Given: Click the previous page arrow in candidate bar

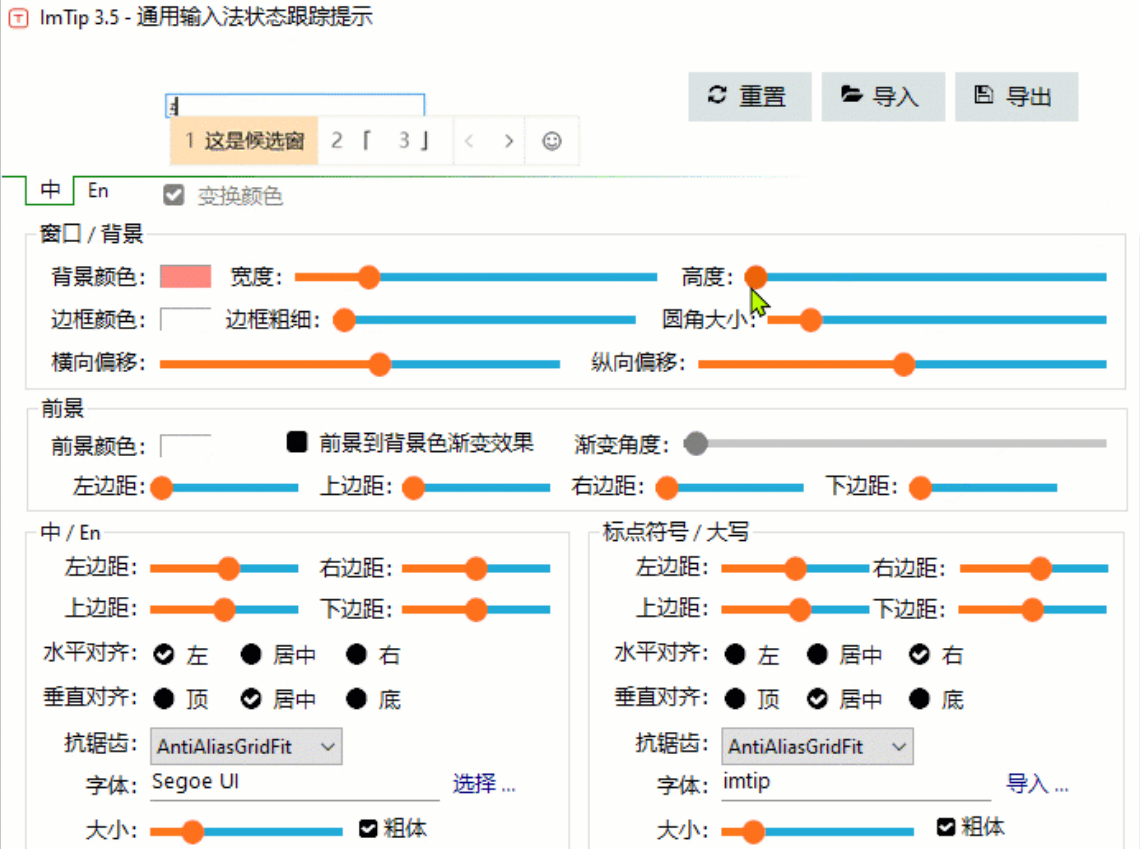Looking at the screenshot, I should [469, 141].
